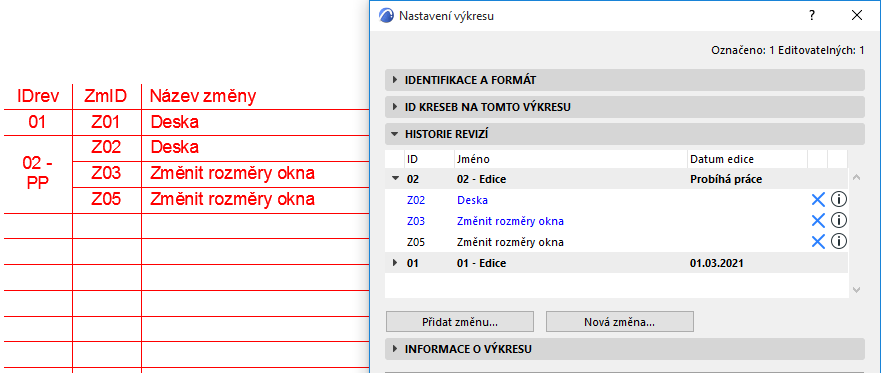Image resolution: width=881 pixels, height=373 pixels.
Task: Click 'Označeno: 1 Editovatelných: 1' status text
Action: pos(788,51)
